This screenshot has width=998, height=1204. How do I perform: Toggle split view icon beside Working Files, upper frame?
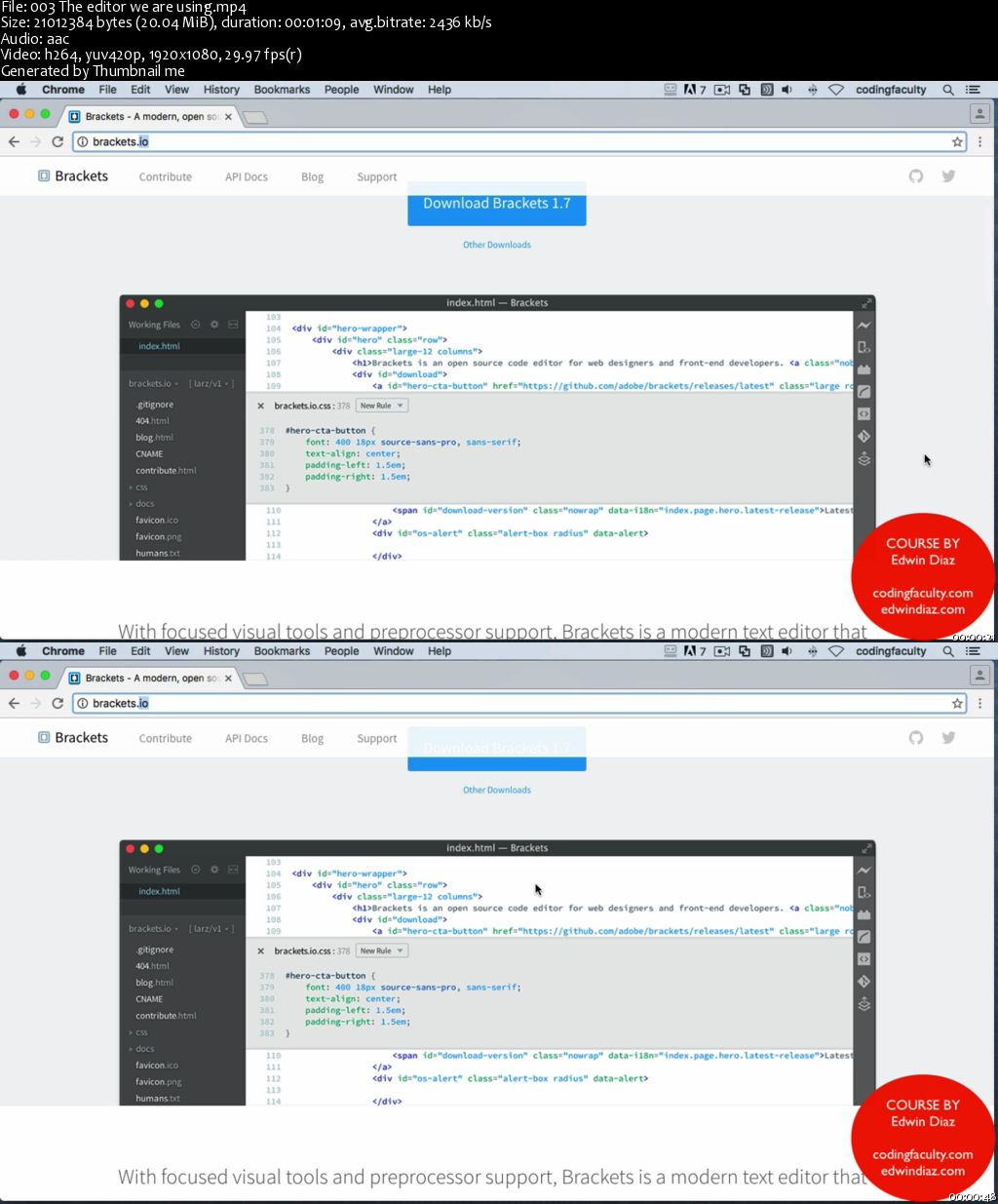click(233, 325)
